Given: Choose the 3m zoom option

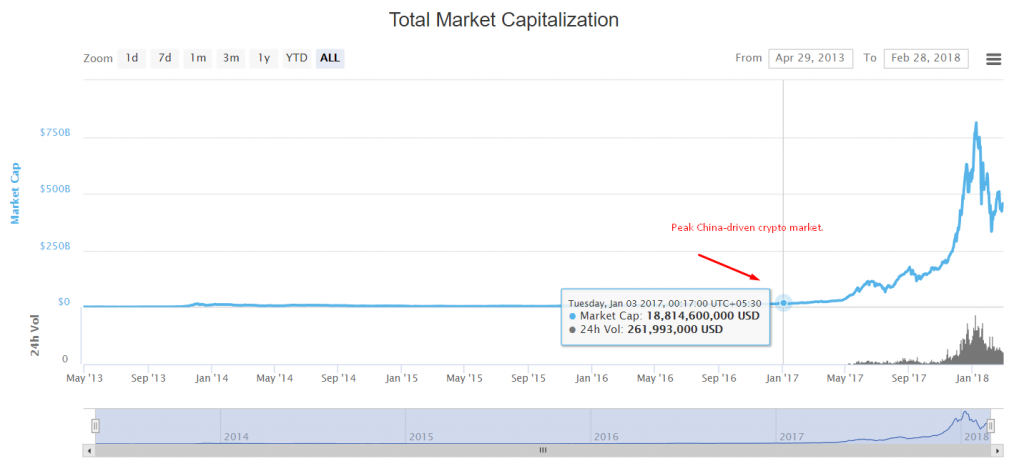Looking at the screenshot, I should 231,58.
